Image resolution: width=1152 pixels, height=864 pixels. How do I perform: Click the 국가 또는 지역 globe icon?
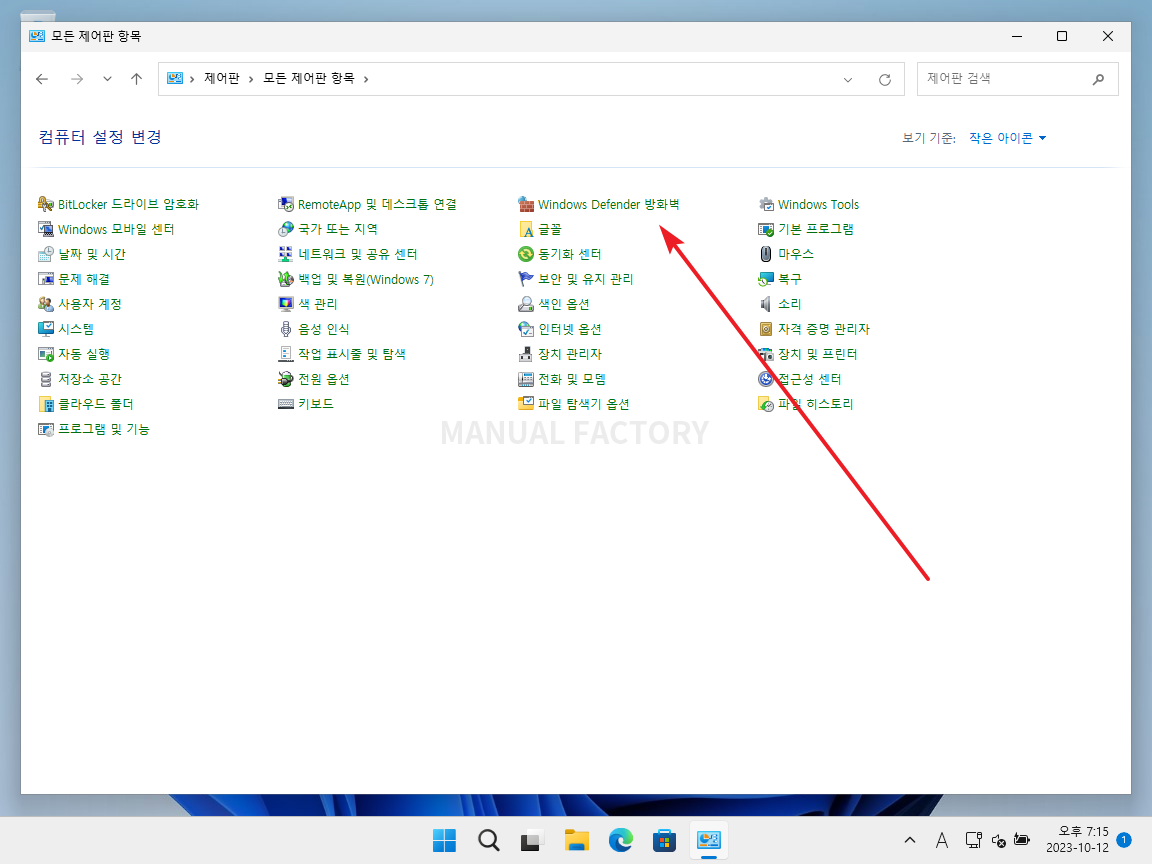(x=286, y=229)
